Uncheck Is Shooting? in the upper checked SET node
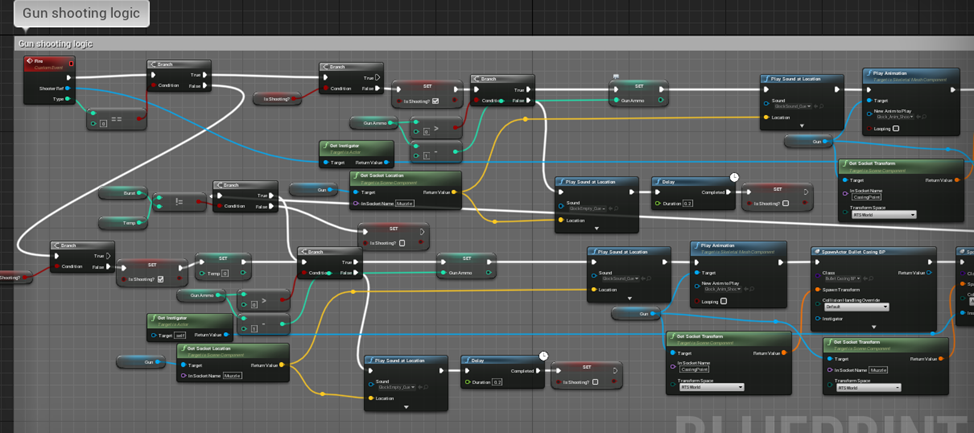 tap(435, 101)
